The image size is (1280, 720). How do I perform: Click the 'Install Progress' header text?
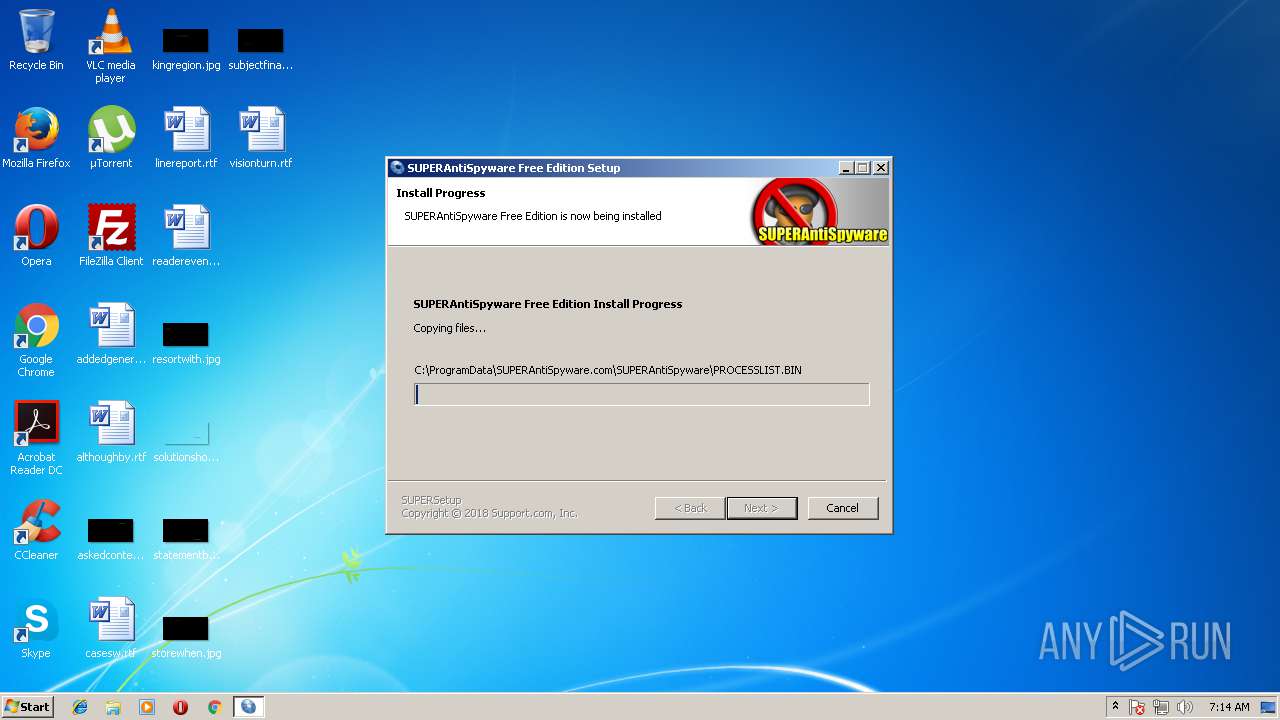click(x=441, y=193)
